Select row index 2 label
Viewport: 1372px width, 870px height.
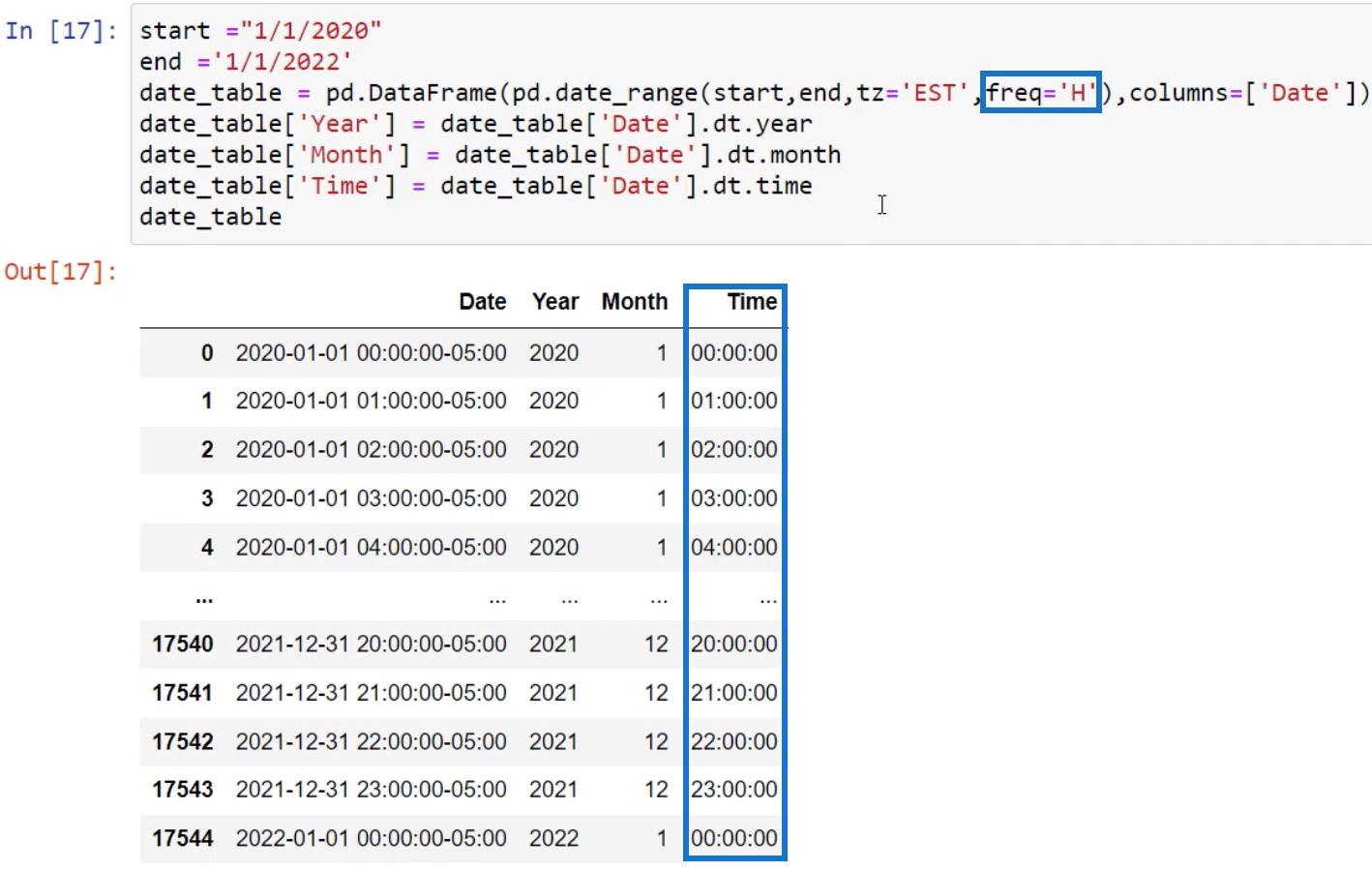tap(207, 450)
